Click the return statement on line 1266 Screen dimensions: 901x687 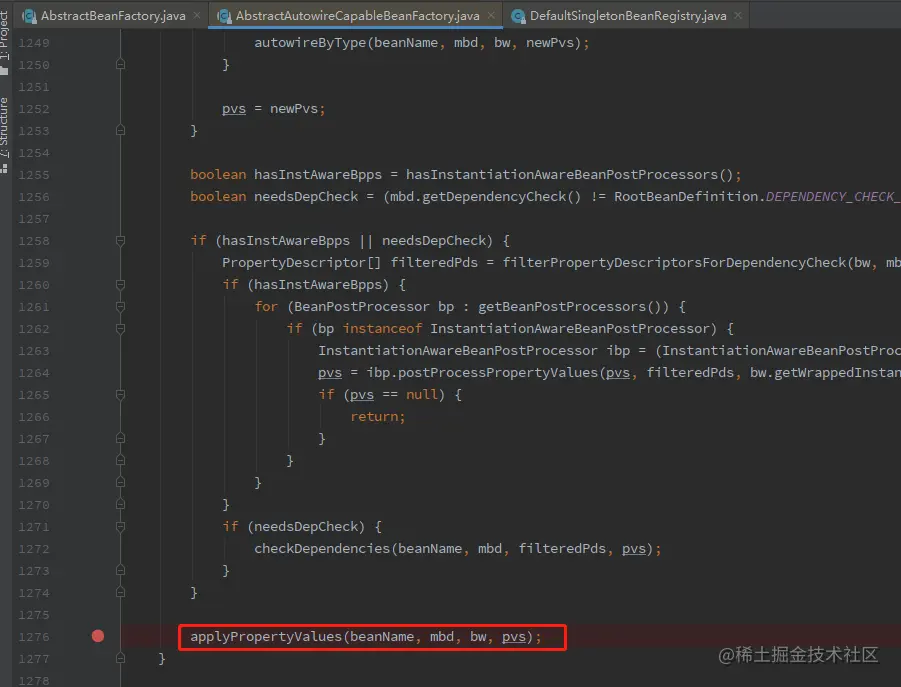(378, 416)
